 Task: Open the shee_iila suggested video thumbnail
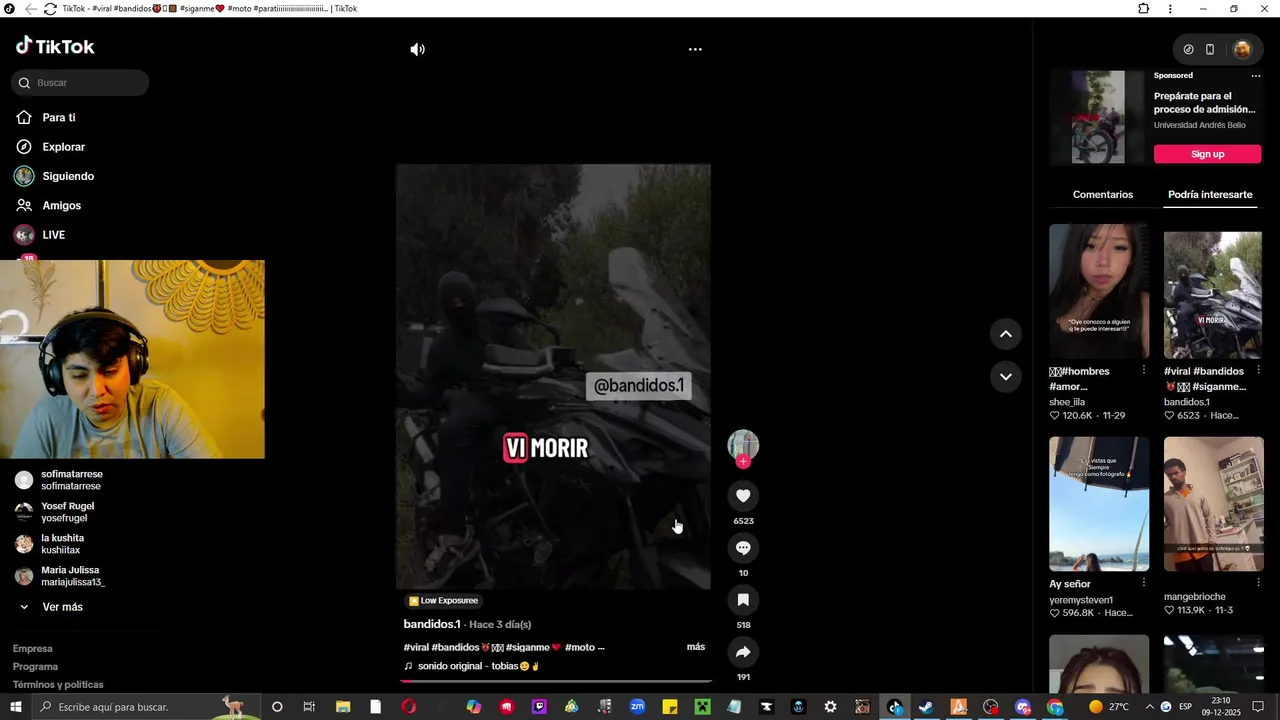point(1099,291)
